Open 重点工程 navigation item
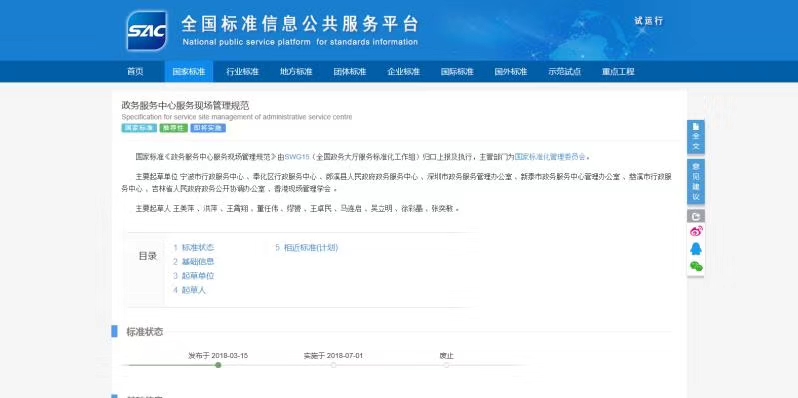This screenshot has width=798, height=398. (x=618, y=72)
